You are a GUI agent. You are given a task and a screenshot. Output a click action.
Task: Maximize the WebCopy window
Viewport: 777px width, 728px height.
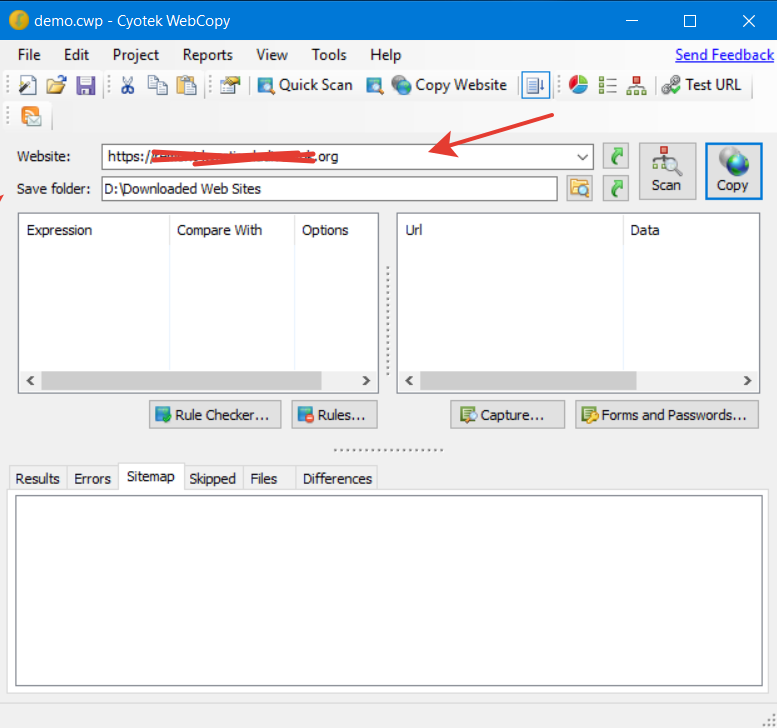point(690,21)
